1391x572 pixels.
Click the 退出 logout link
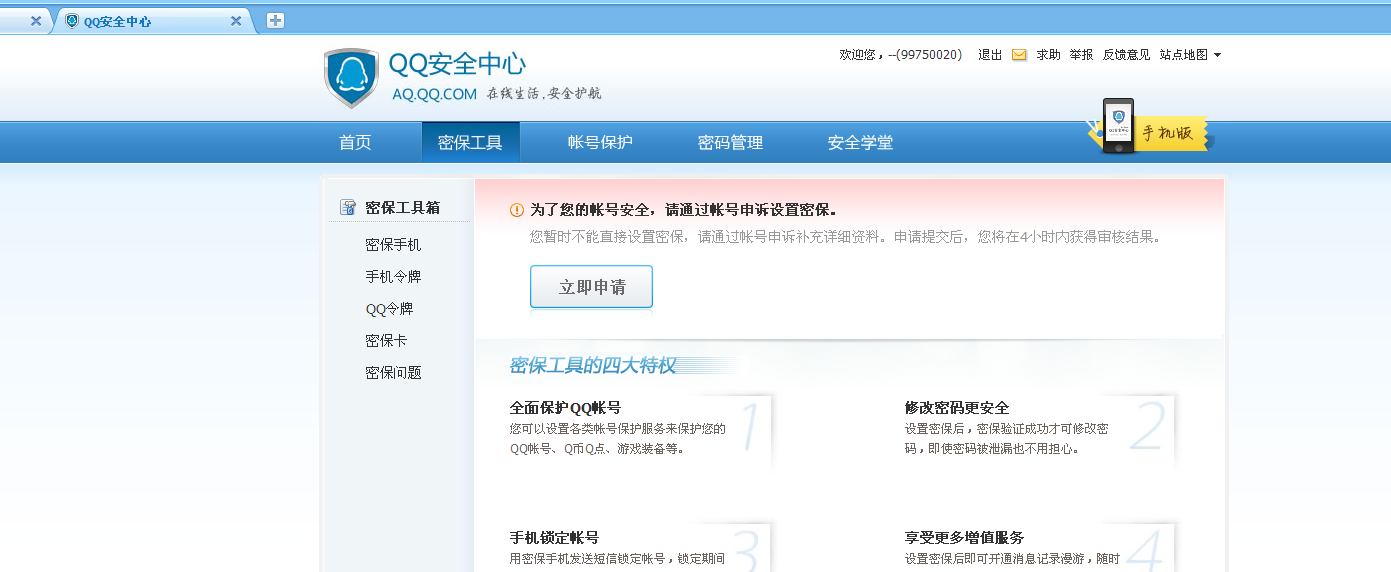pyautogui.click(x=990, y=55)
